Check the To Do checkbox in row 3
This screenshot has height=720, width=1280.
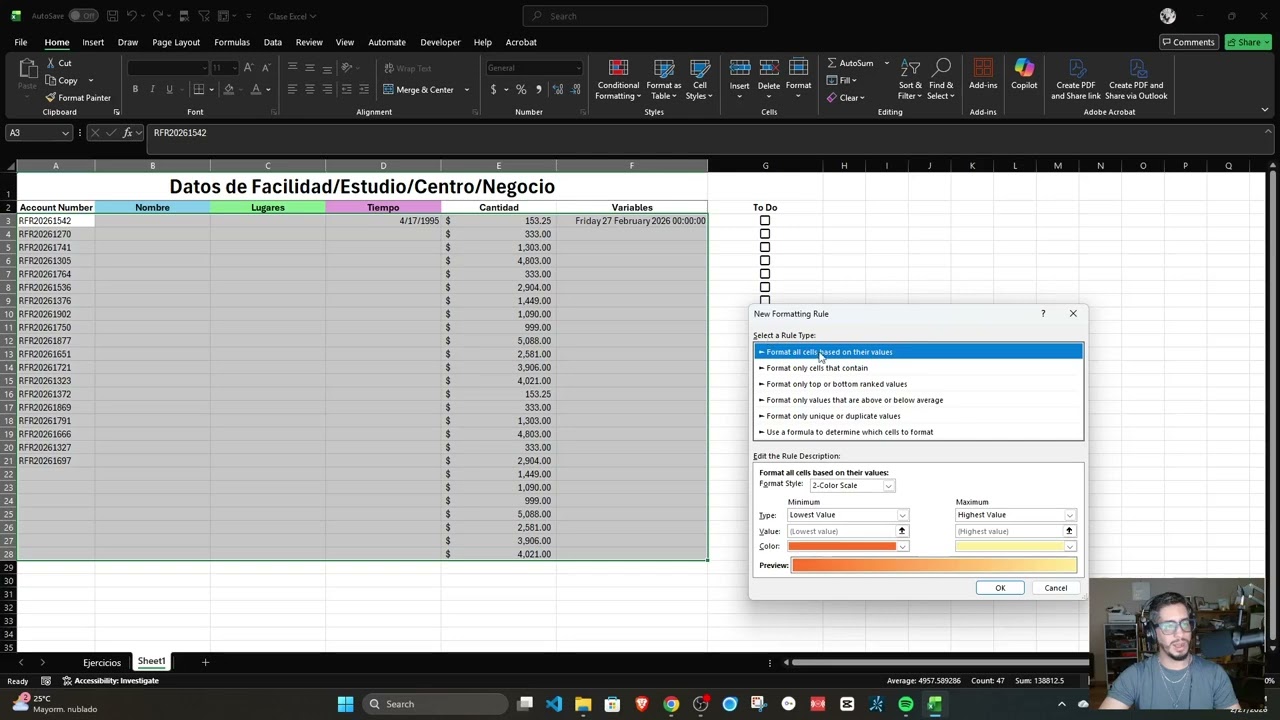[x=765, y=221]
